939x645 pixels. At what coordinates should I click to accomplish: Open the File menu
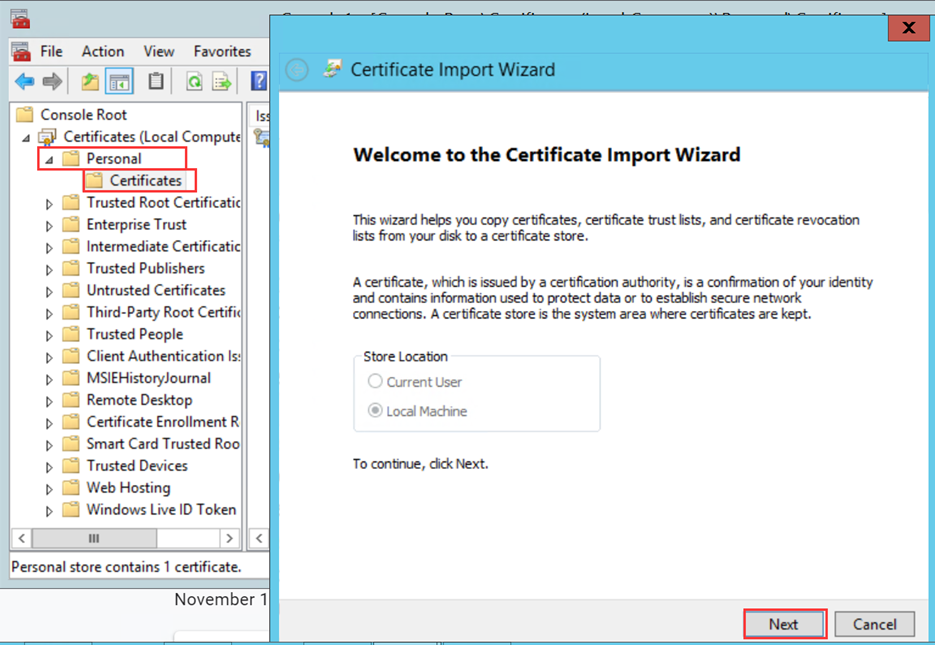tap(51, 52)
